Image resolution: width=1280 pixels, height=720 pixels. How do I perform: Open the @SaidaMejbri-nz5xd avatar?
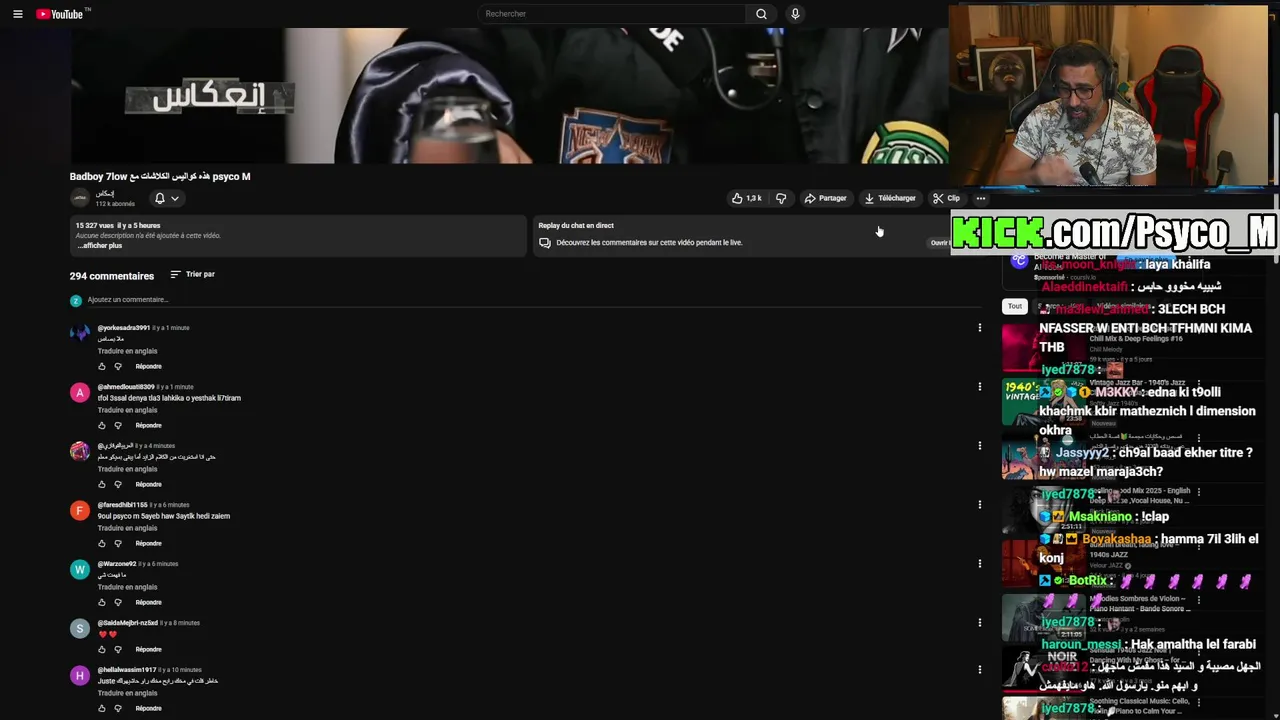coord(80,628)
